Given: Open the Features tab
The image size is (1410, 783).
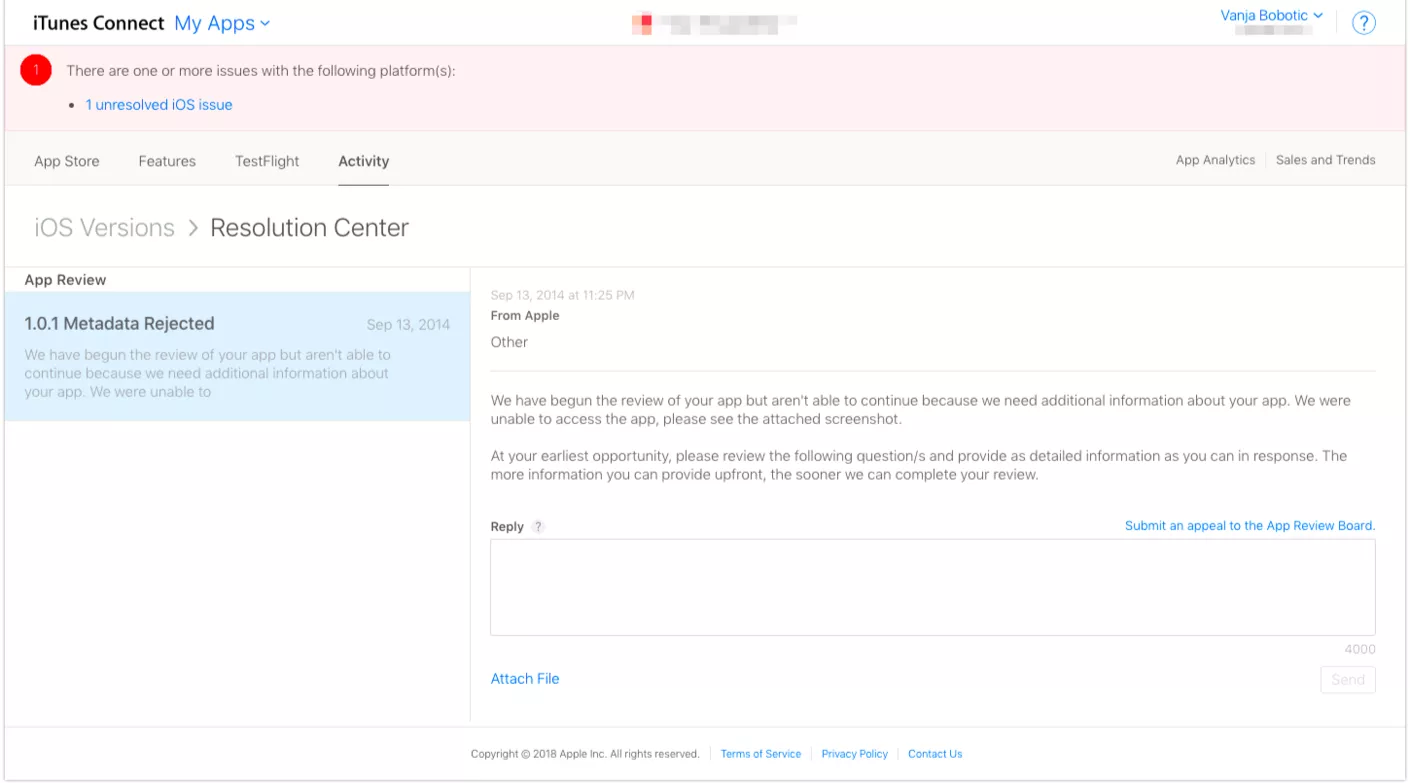Looking at the screenshot, I should click(x=167, y=161).
